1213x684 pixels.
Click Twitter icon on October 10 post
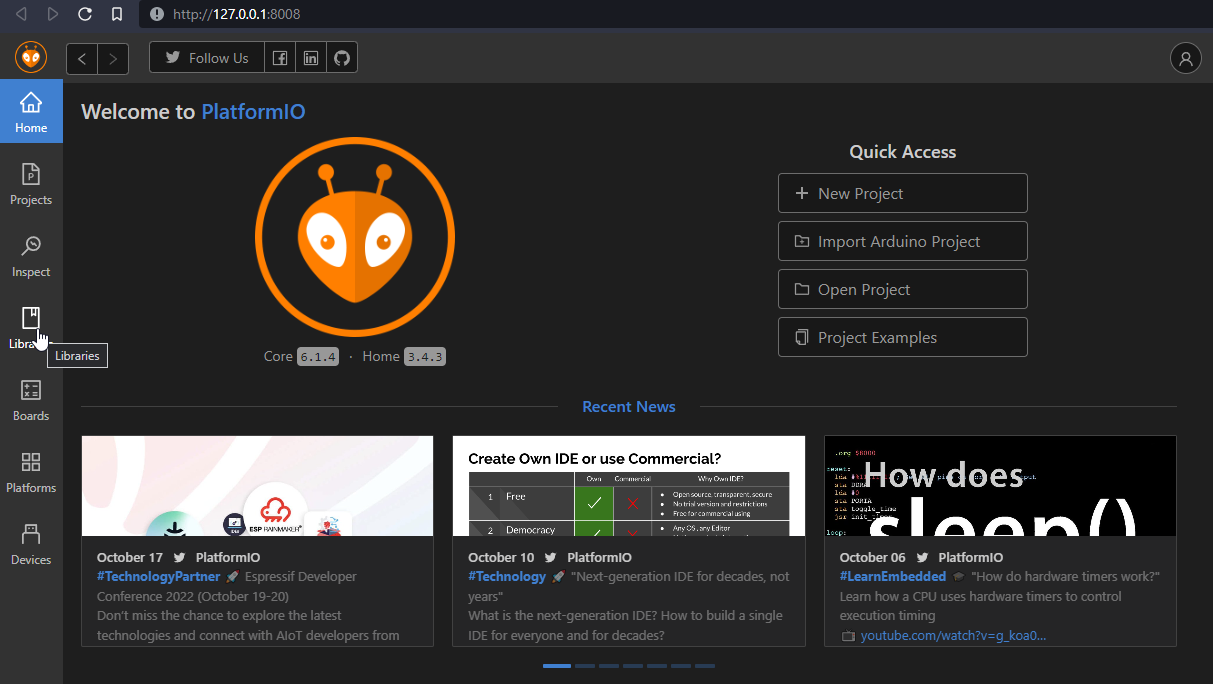tap(551, 557)
